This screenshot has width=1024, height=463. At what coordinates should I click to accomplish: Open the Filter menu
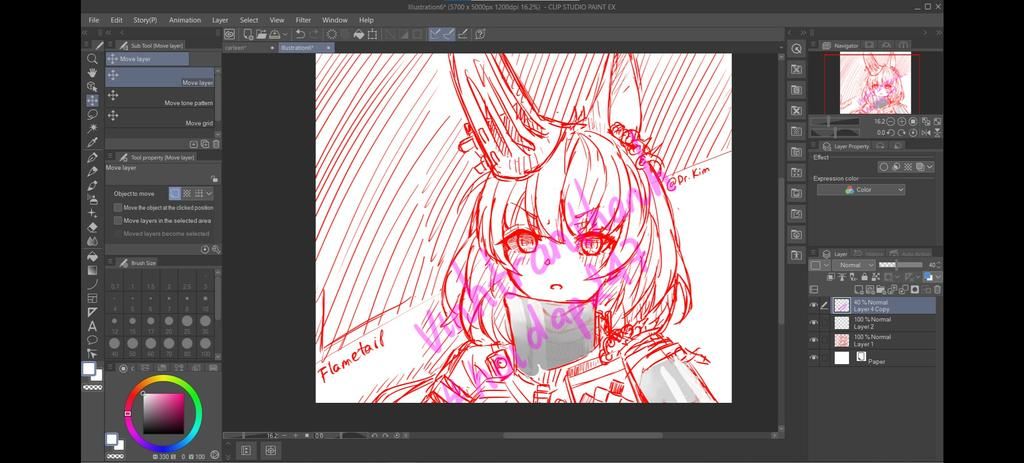pyautogui.click(x=303, y=20)
